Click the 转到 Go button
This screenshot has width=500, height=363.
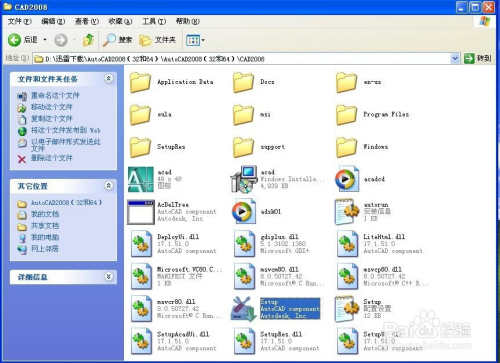(478, 59)
